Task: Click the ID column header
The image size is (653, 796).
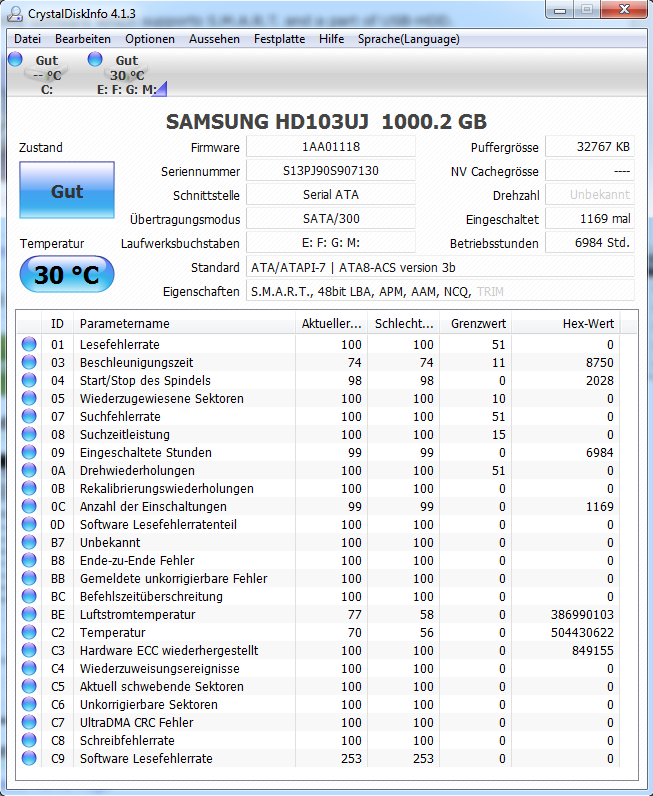Action: coord(57,323)
